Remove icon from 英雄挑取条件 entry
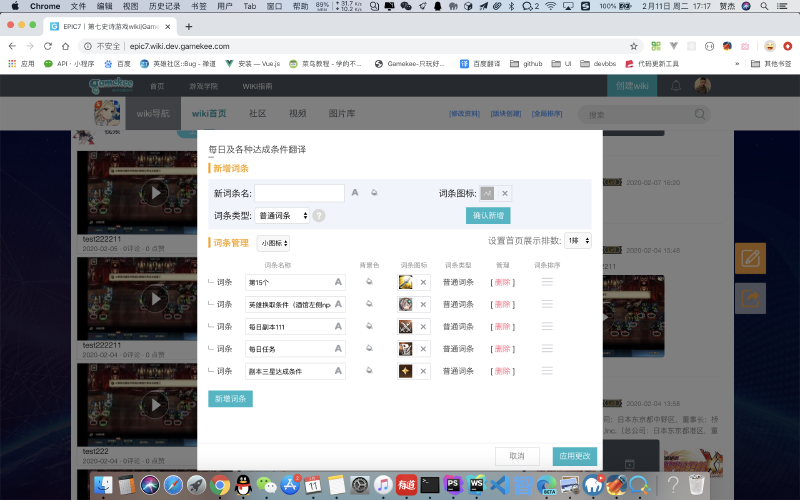800x500 pixels. coord(423,305)
